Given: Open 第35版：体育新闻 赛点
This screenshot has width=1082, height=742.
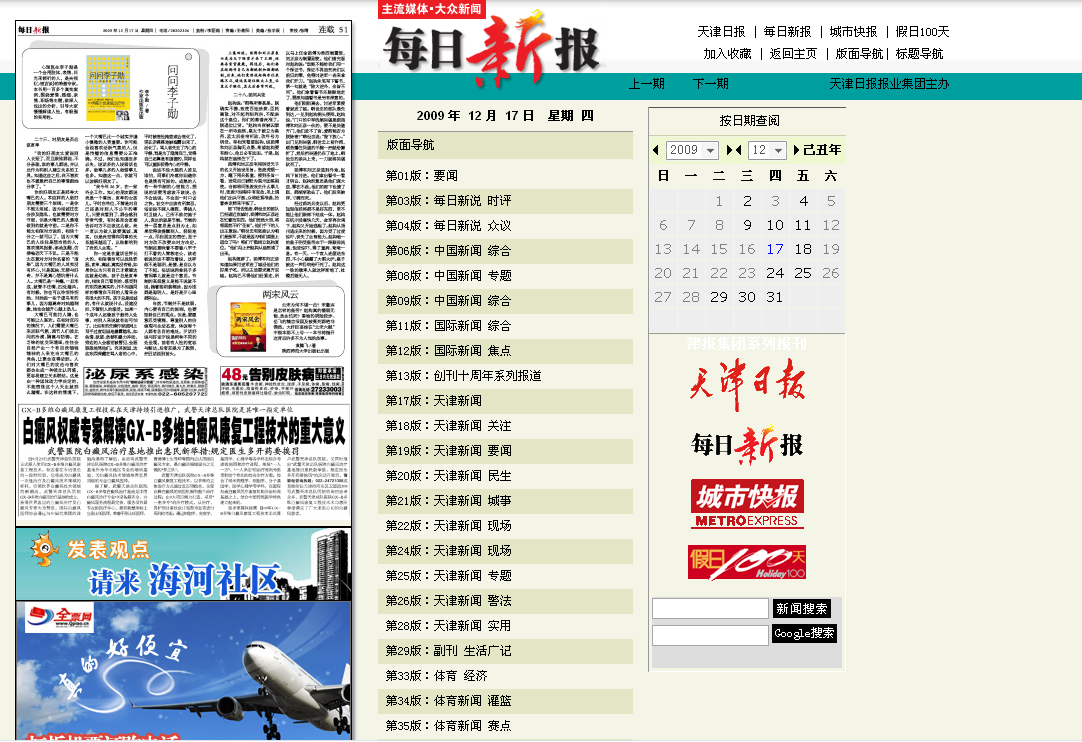Looking at the screenshot, I should point(449,726).
